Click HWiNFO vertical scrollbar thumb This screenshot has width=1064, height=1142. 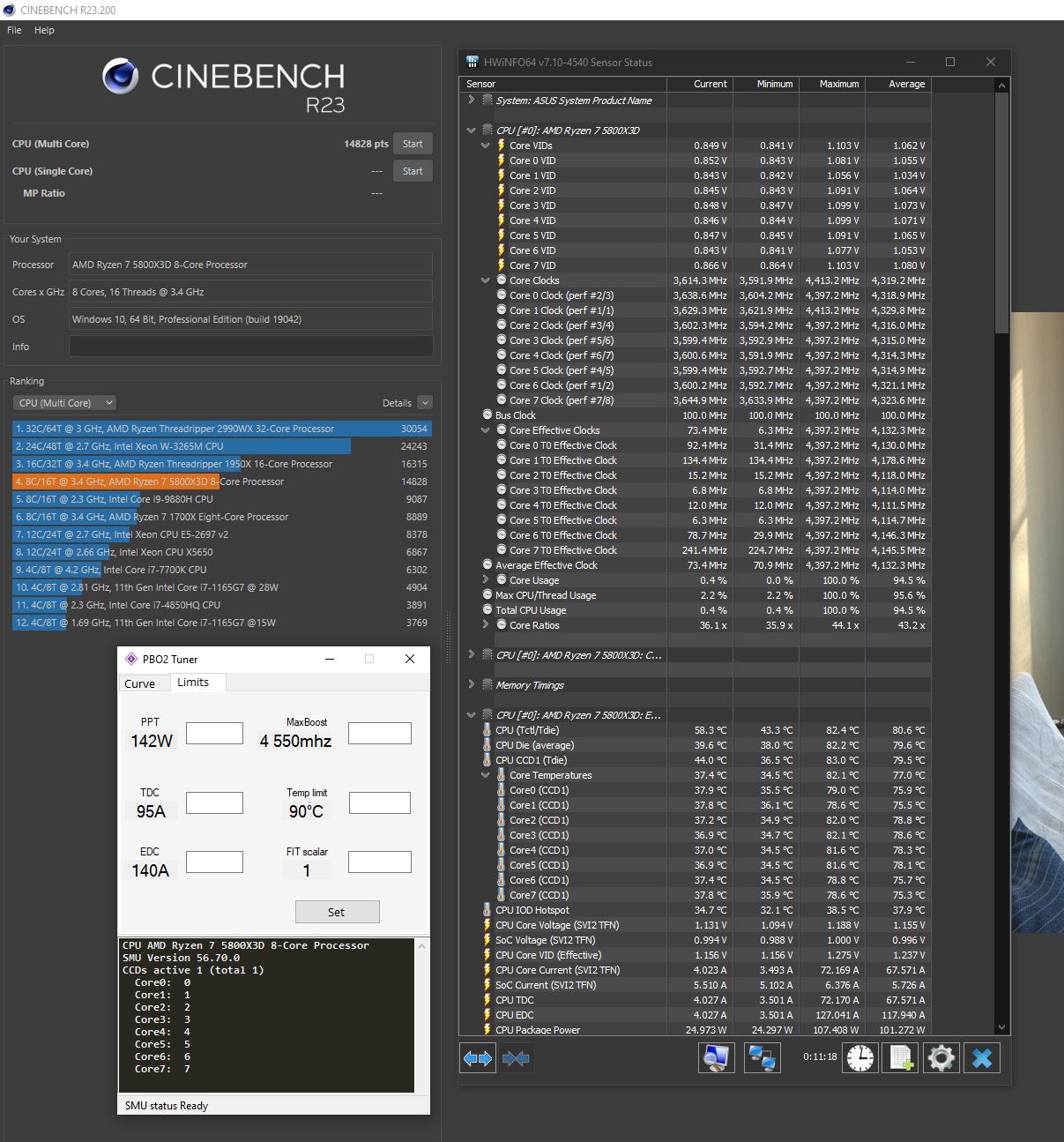pos(1001,212)
